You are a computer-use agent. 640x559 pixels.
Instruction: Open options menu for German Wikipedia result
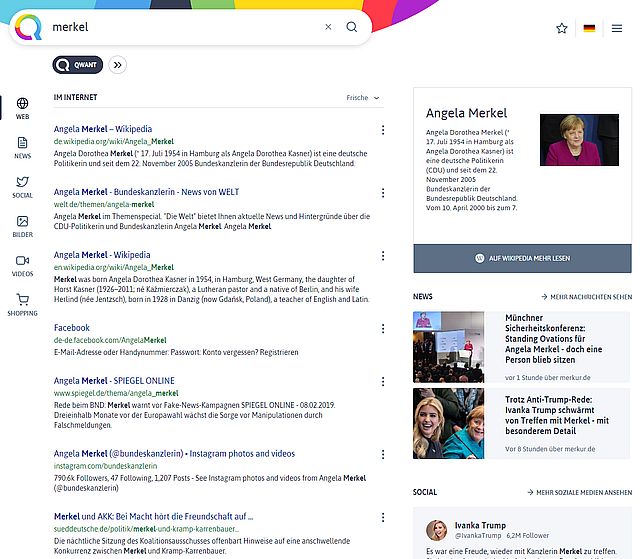click(383, 130)
